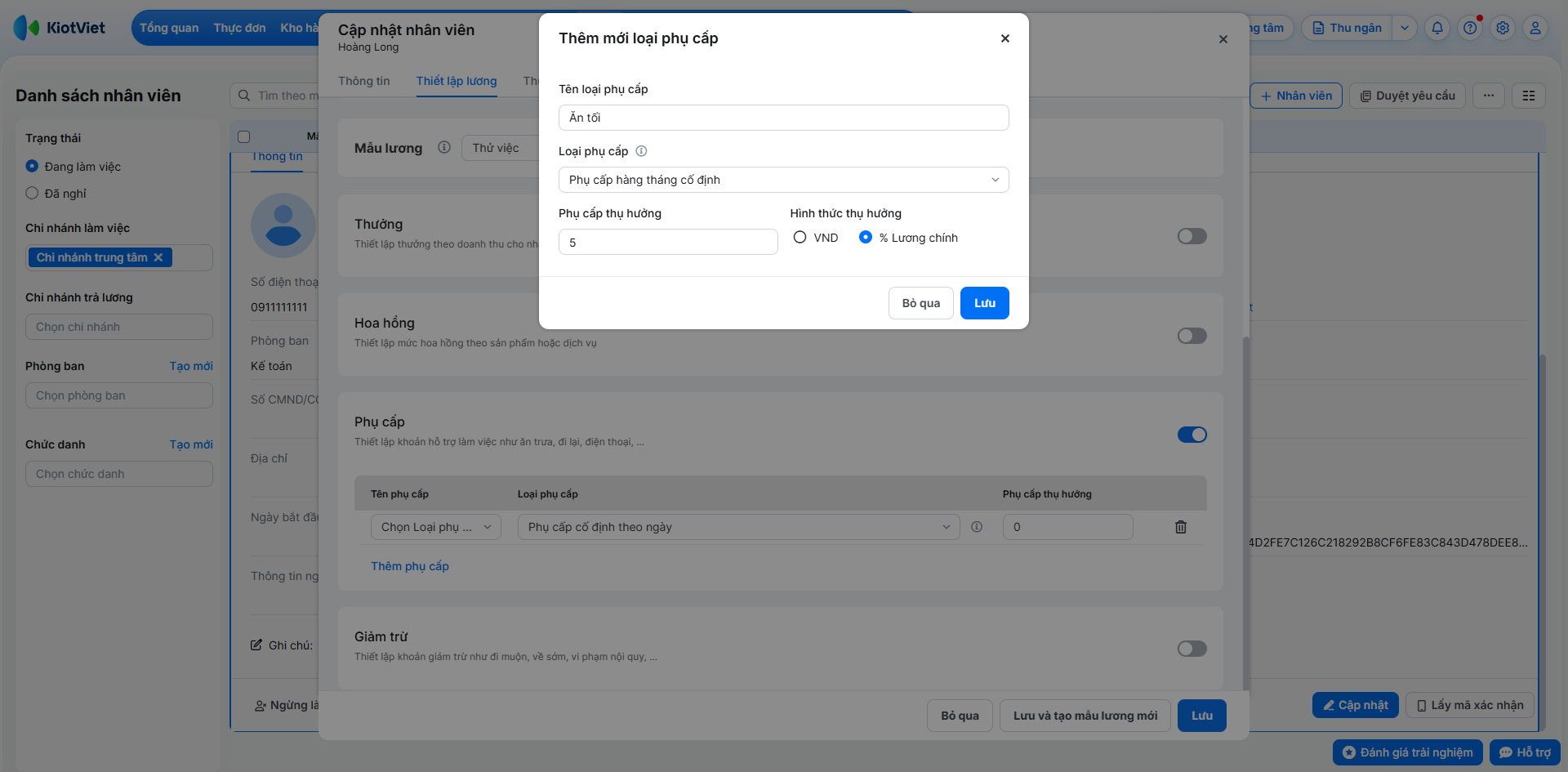This screenshot has width=1568, height=772.
Task: Open the user account avatar icon
Action: (1535, 28)
